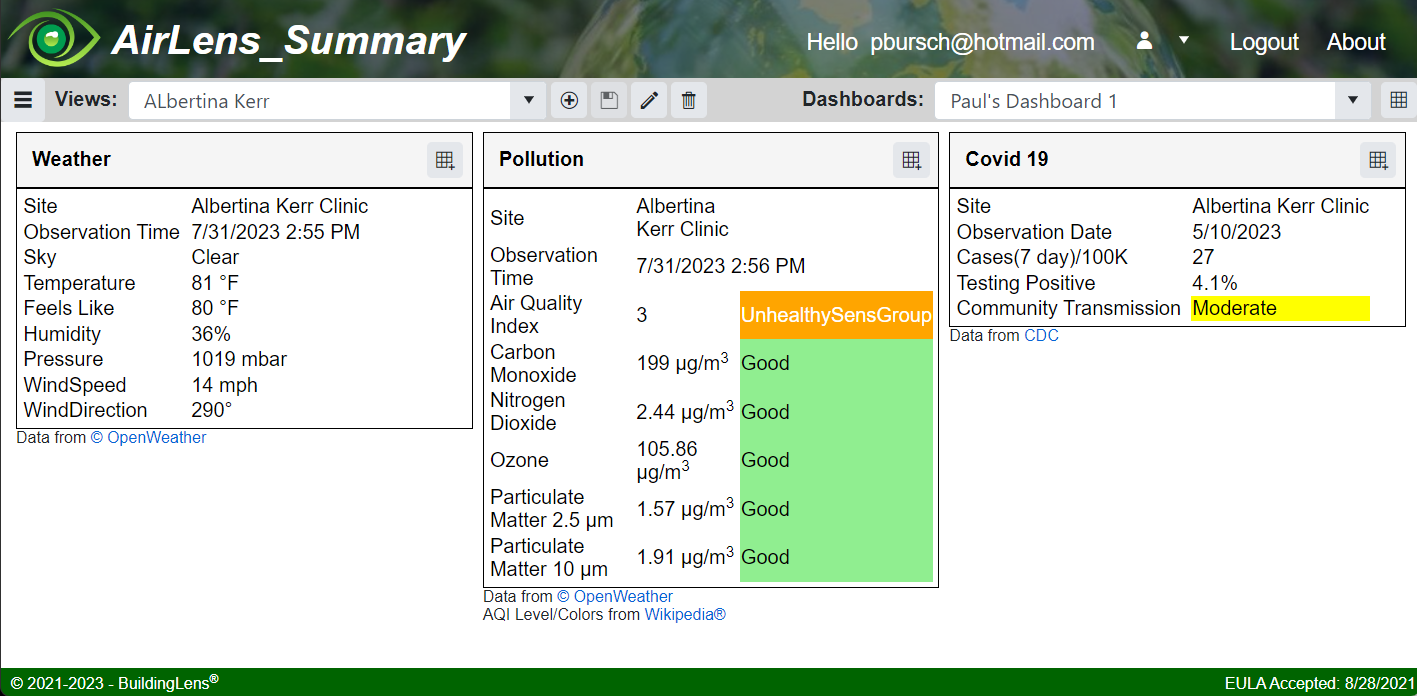The image size is (1417, 696).
Task: Click Covid Observation Date 5/10/2023
Action: click(x=1236, y=232)
